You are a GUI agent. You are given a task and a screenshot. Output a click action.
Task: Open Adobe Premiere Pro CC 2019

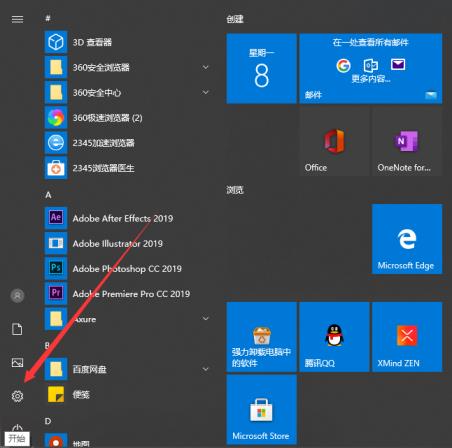(x=131, y=294)
